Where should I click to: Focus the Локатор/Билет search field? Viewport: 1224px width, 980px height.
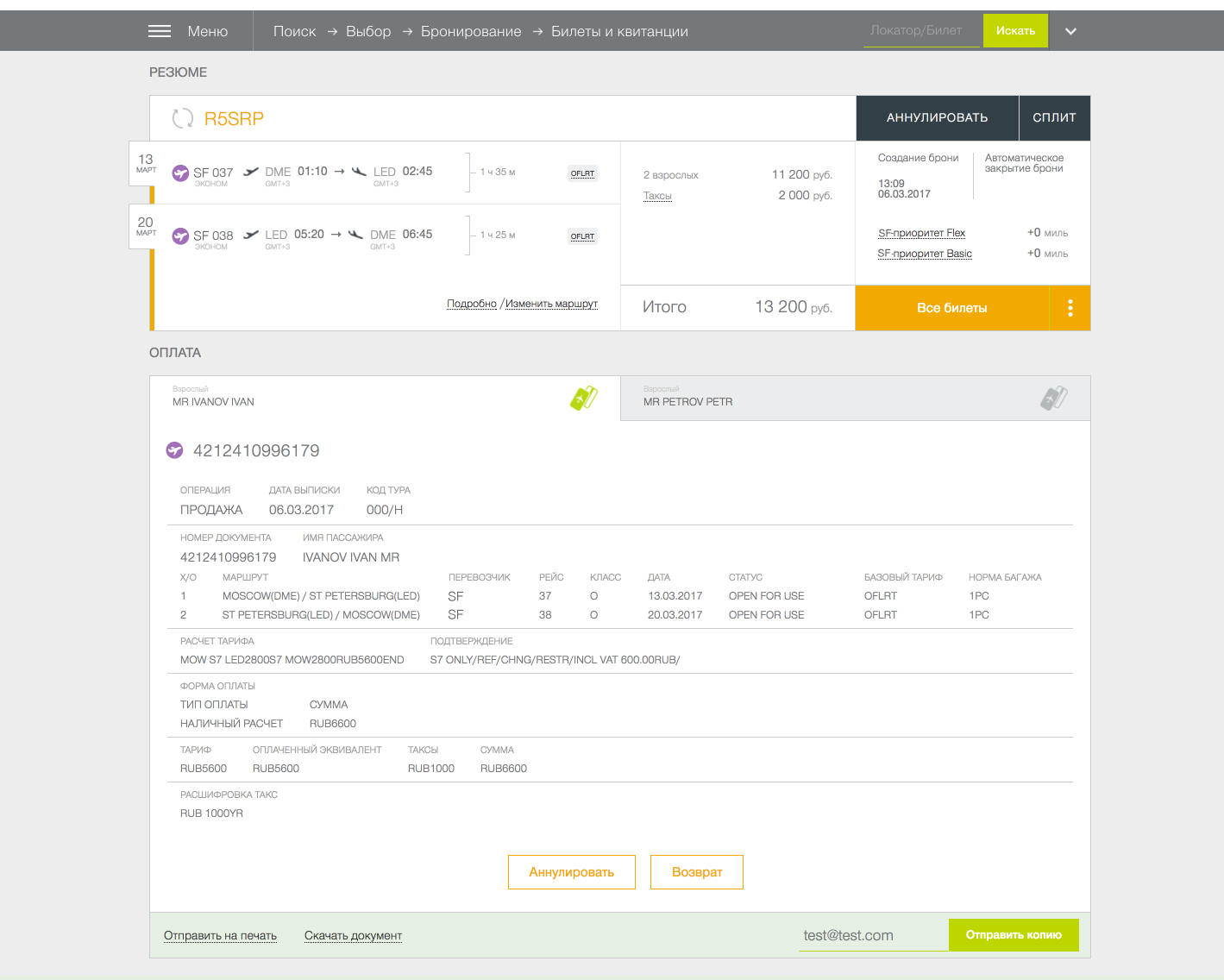(920, 31)
